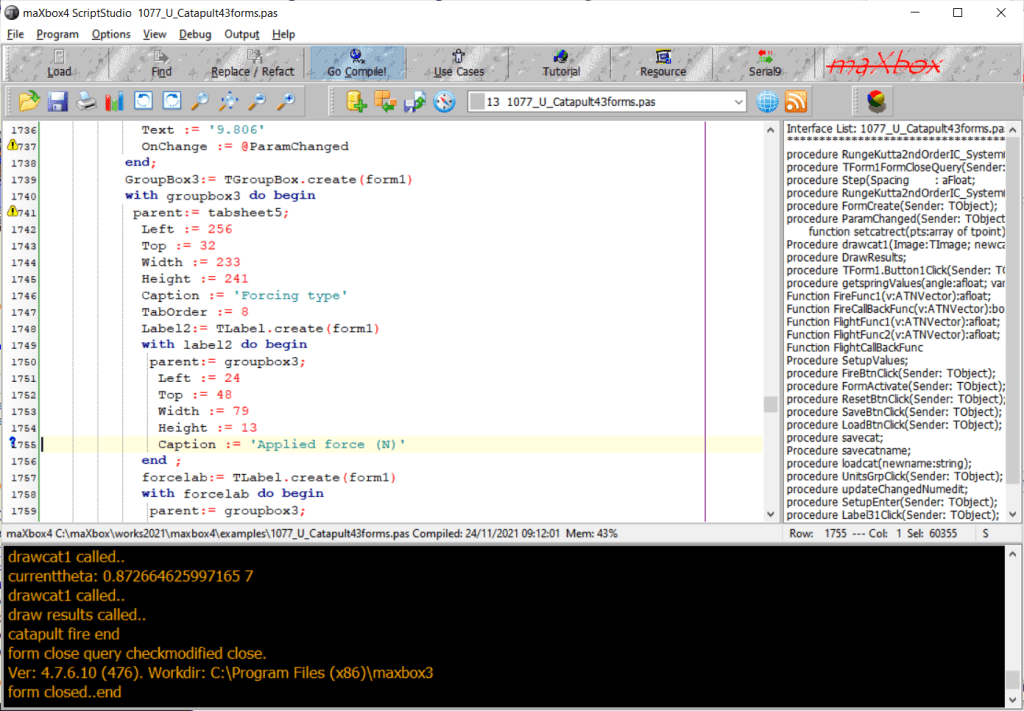This screenshot has width=1024, height=711.
Task: Click the save floppy disk icon
Action: (x=57, y=101)
